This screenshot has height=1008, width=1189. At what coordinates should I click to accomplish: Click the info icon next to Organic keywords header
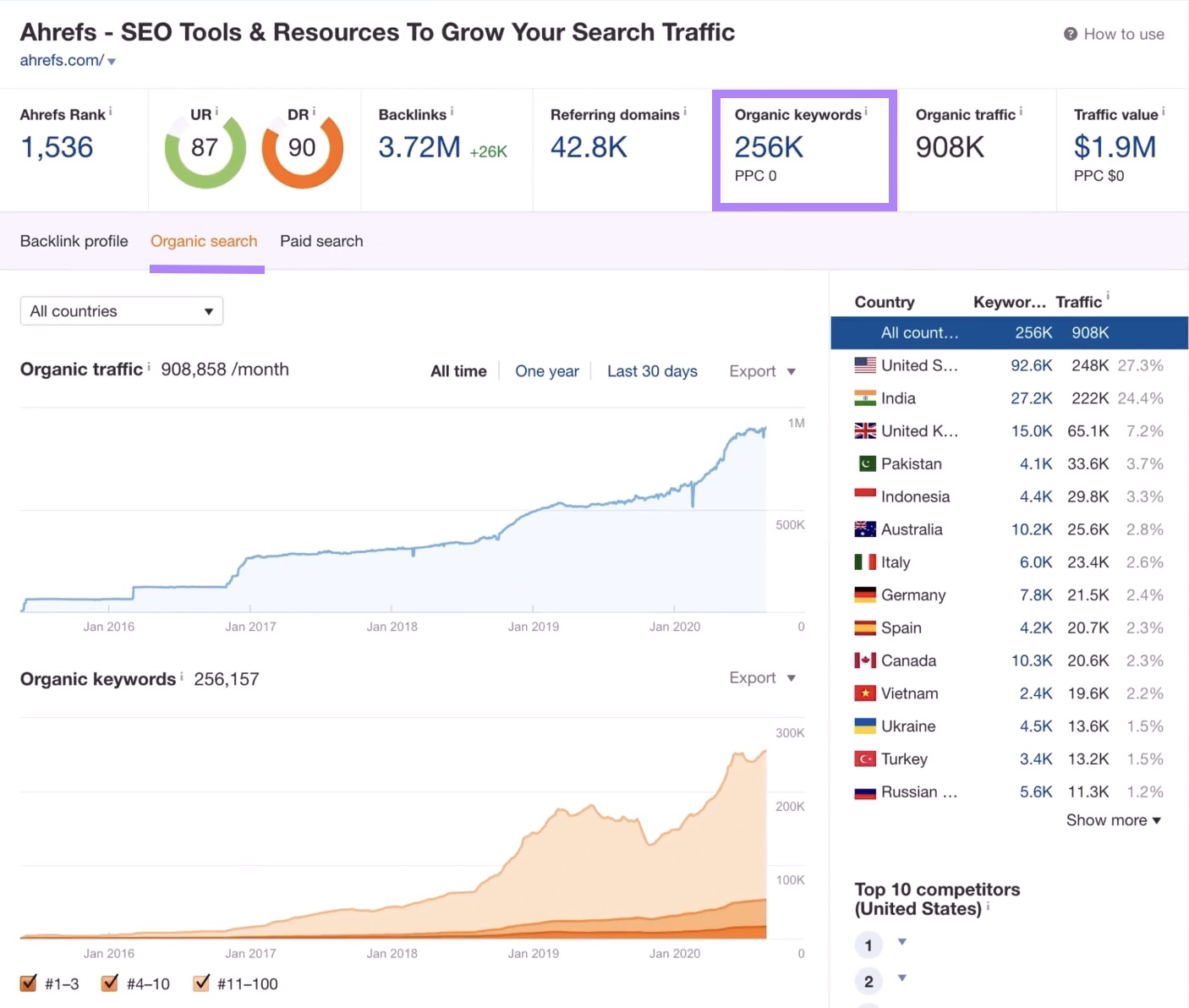coord(866,111)
